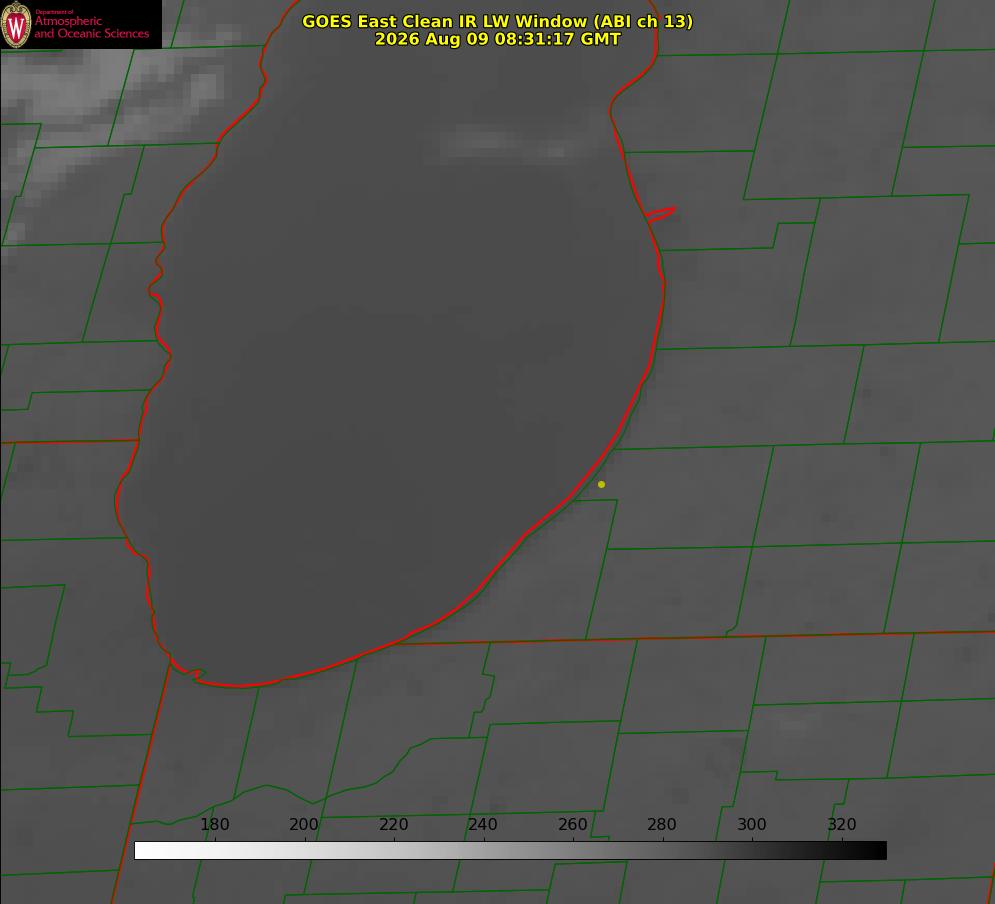Click the small red peninsula outline on east shore
The width and height of the screenshot is (995, 904).
[x=661, y=214]
